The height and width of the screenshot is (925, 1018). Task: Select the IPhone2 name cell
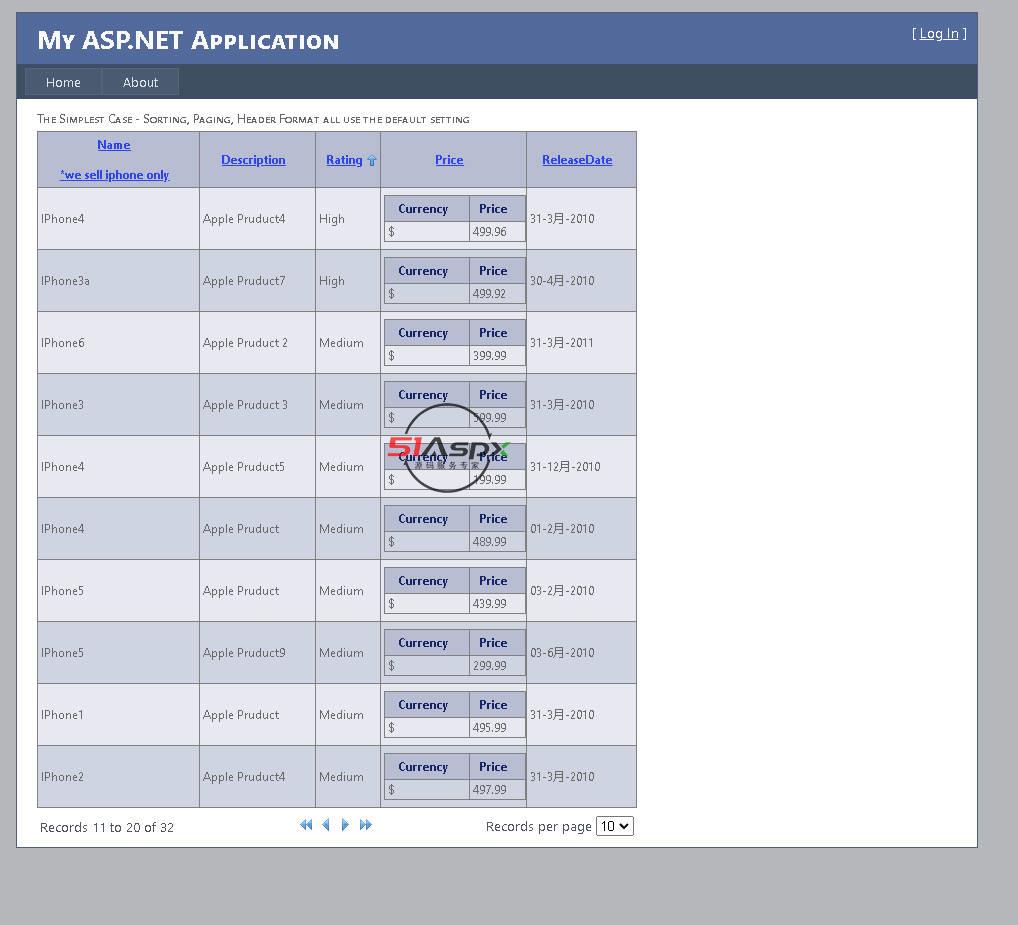118,776
